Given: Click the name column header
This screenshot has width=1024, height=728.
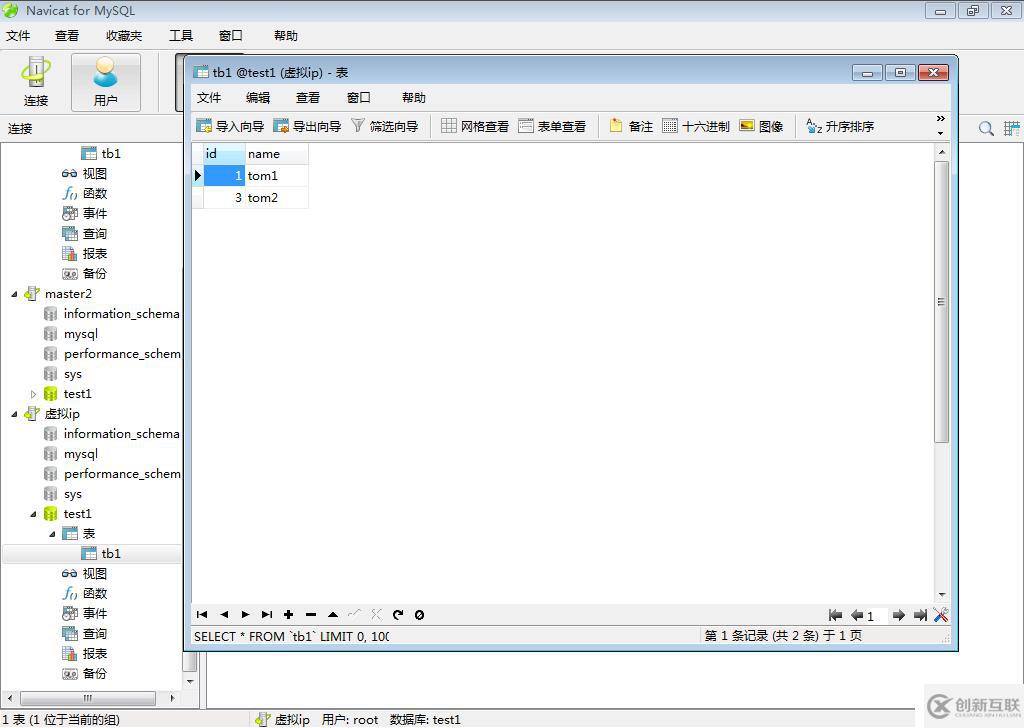Looking at the screenshot, I should tap(277, 154).
